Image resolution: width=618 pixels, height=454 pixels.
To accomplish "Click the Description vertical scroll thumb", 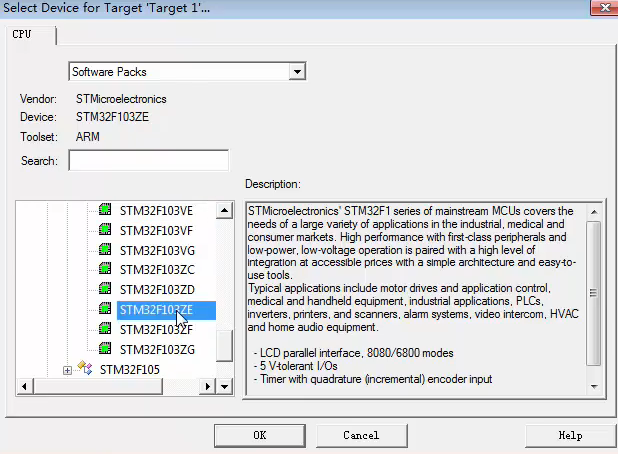I will coord(594,293).
